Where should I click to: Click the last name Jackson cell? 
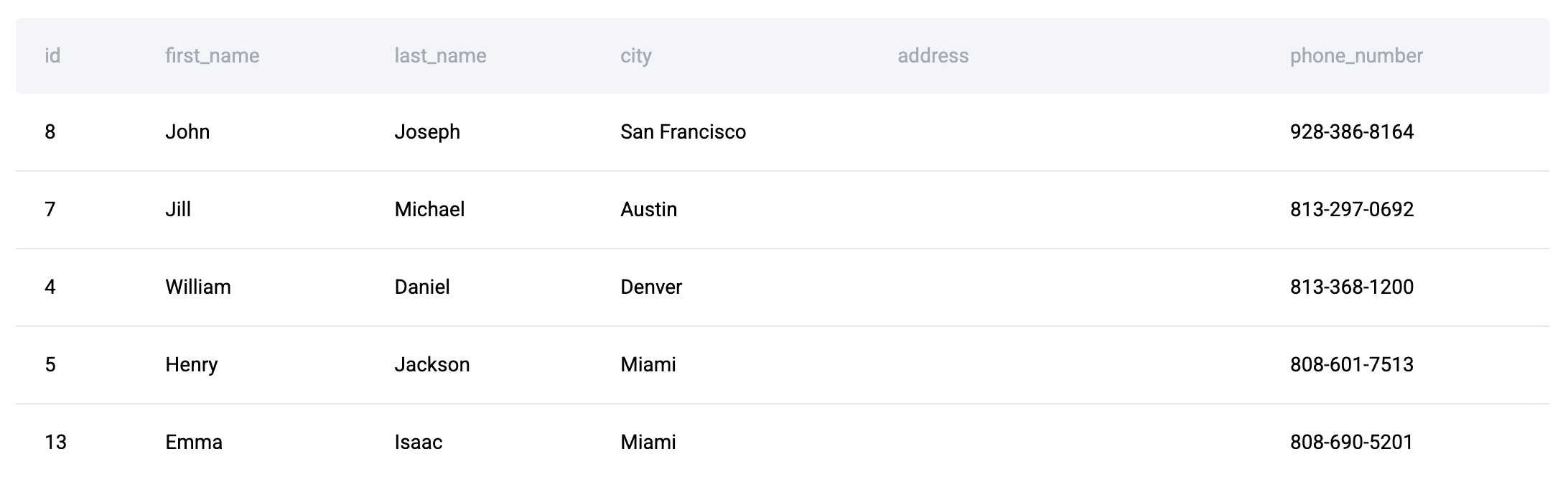pyautogui.click(x=431, y=365)
